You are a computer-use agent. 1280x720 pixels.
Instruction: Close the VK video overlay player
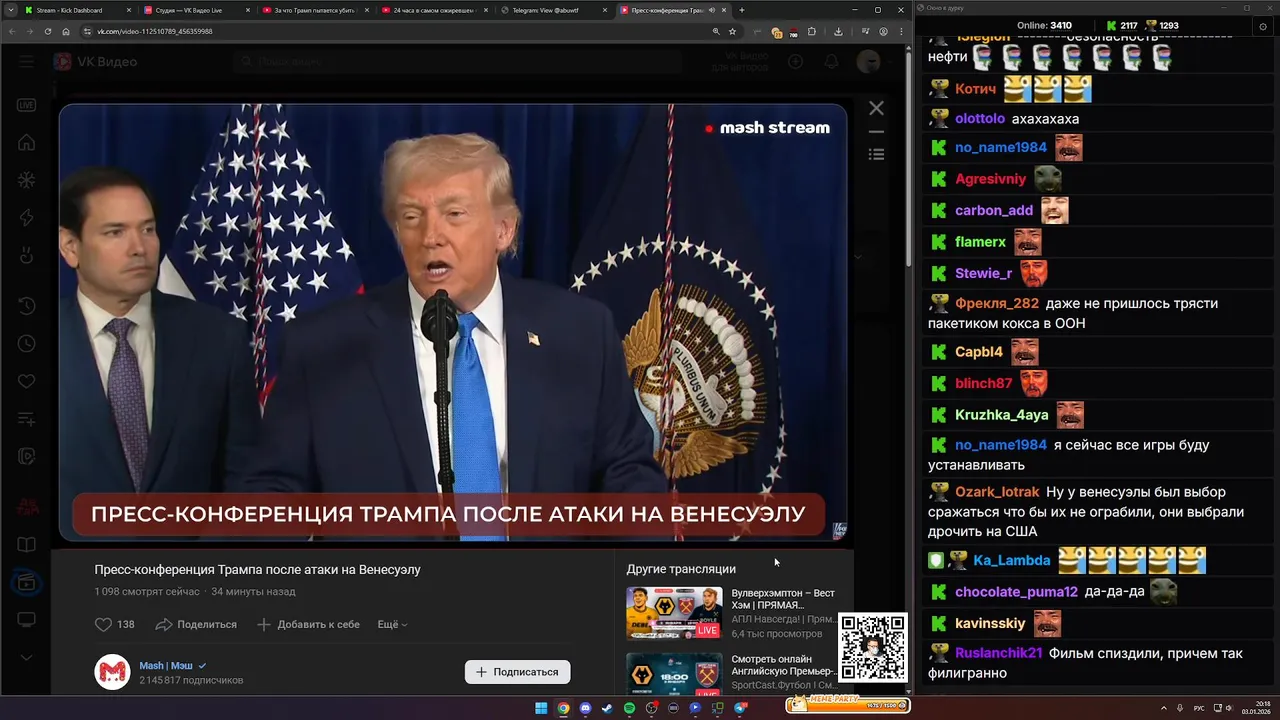[876, 108]
